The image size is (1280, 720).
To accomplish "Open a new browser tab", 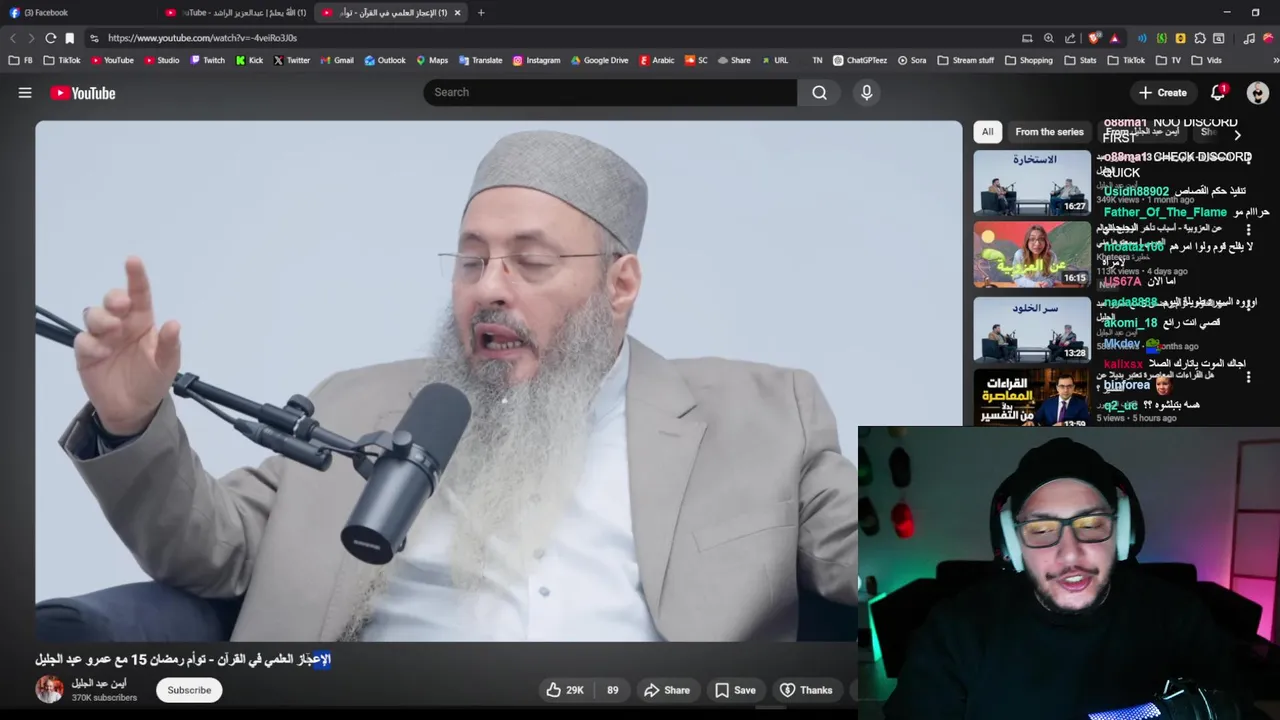I will [481, 13].
